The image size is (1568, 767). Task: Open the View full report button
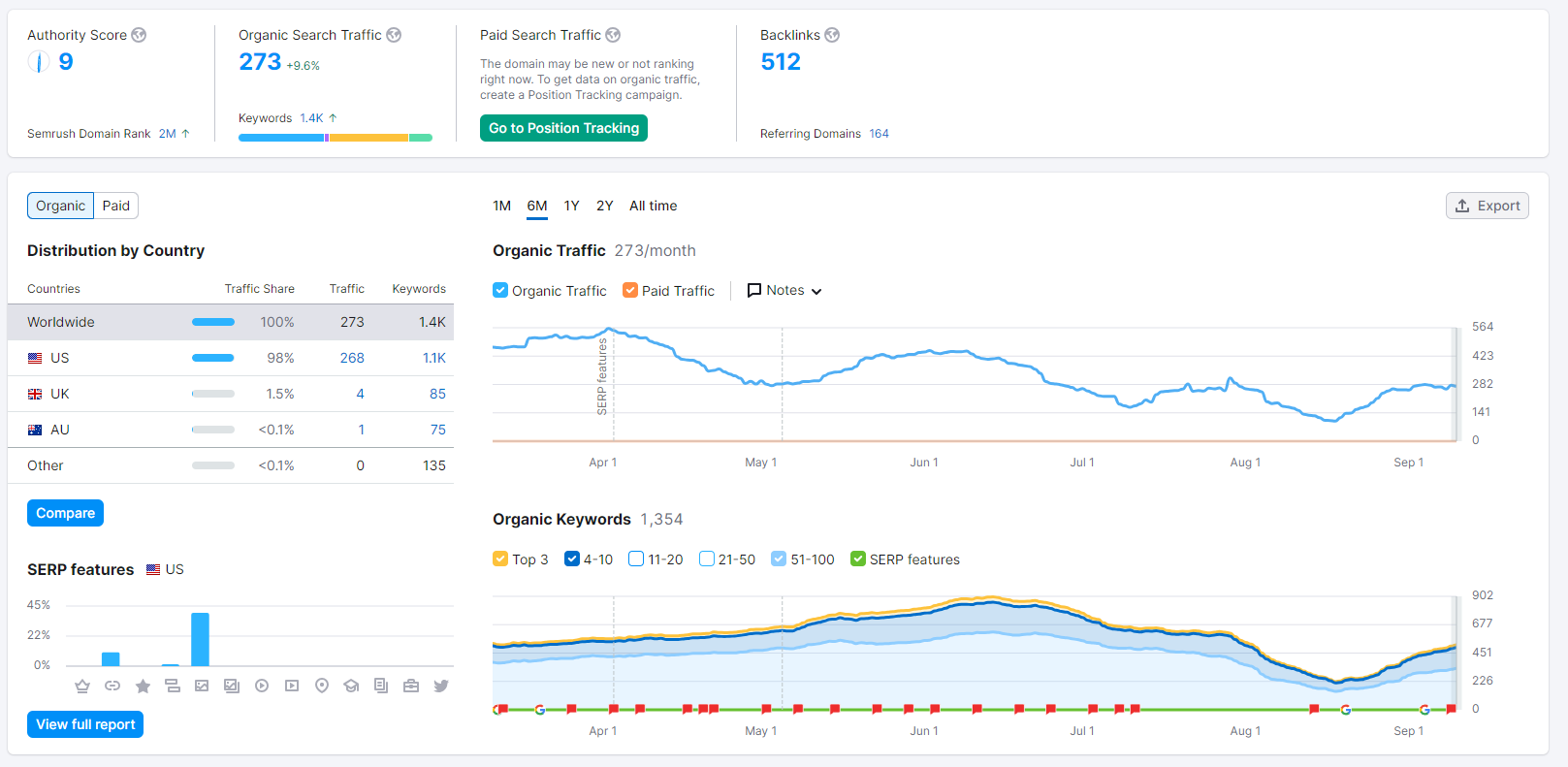point(85,724)
